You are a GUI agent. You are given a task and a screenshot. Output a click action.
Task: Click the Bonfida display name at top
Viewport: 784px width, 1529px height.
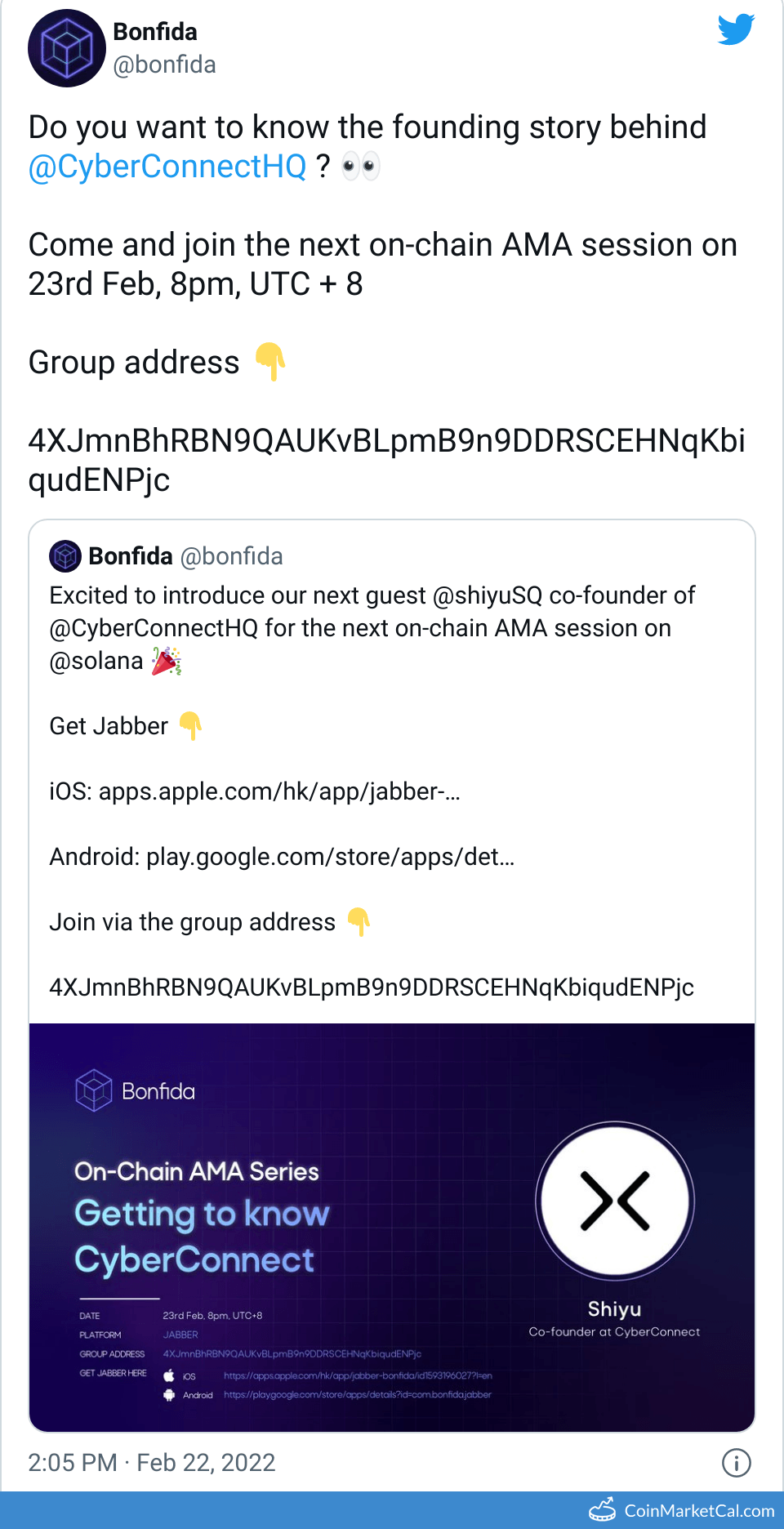(155, 32)
